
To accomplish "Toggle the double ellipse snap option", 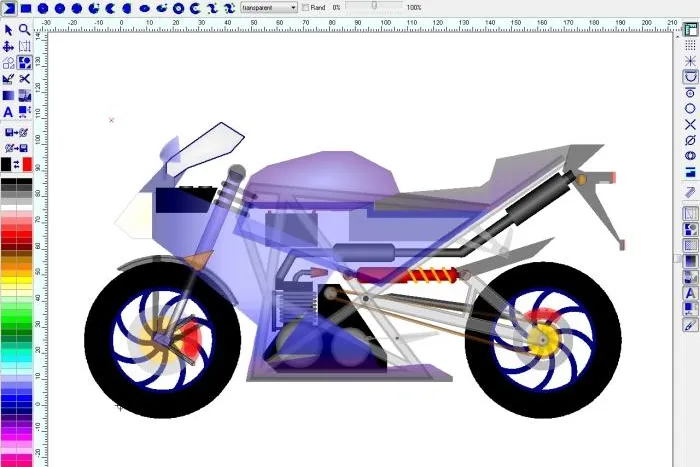I will click(x=690, y=156).
